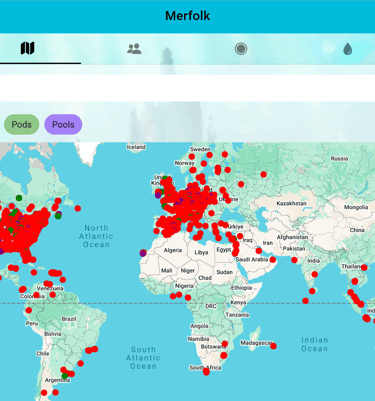Viewport: 375px width, 401px height.
Task: Click the Merfolk title
Action: pyautogui.click(x=188, y=16)
